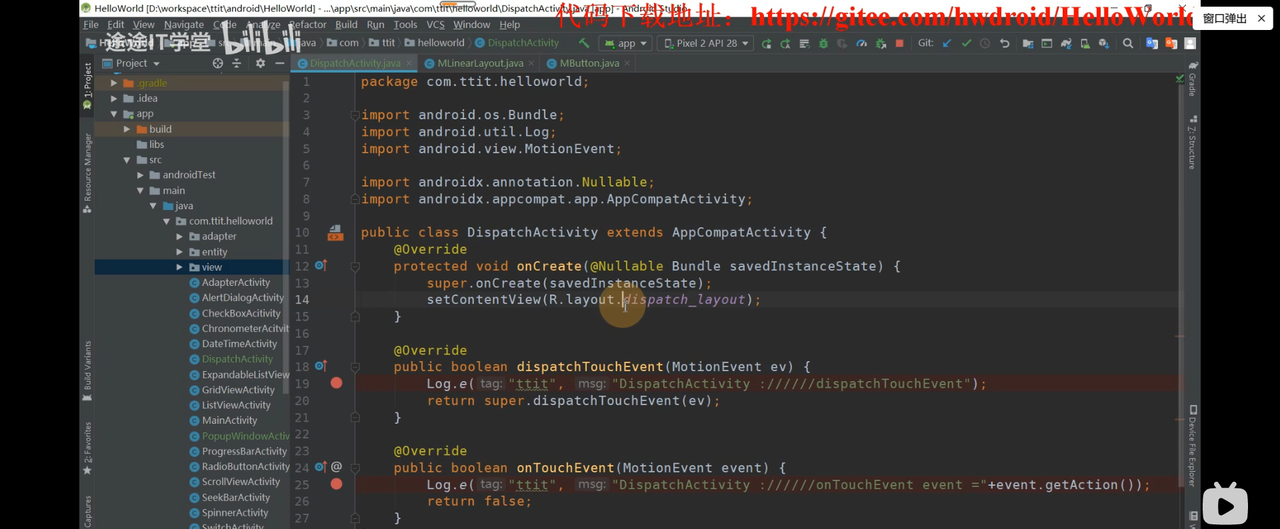This screenshot has height=529, width=1280.
Task: Click the Git Commit green checkmark
Action: pos(966,43)
